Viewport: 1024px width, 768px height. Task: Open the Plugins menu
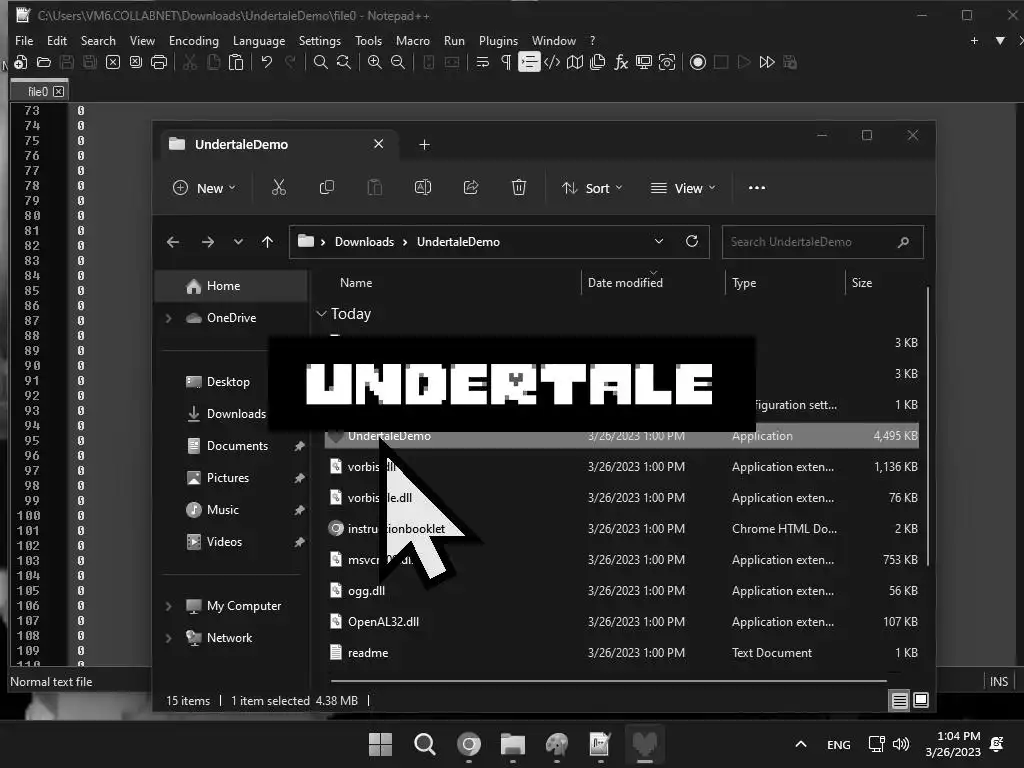(498, 40)
